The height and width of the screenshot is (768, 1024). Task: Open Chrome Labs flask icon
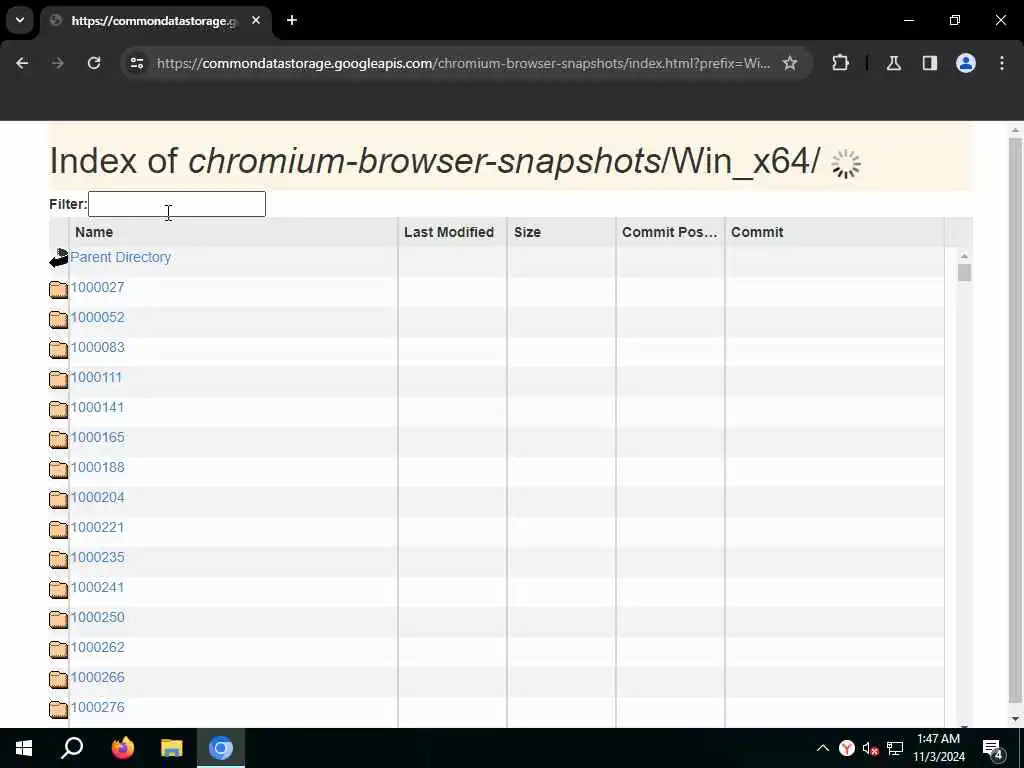894,63
